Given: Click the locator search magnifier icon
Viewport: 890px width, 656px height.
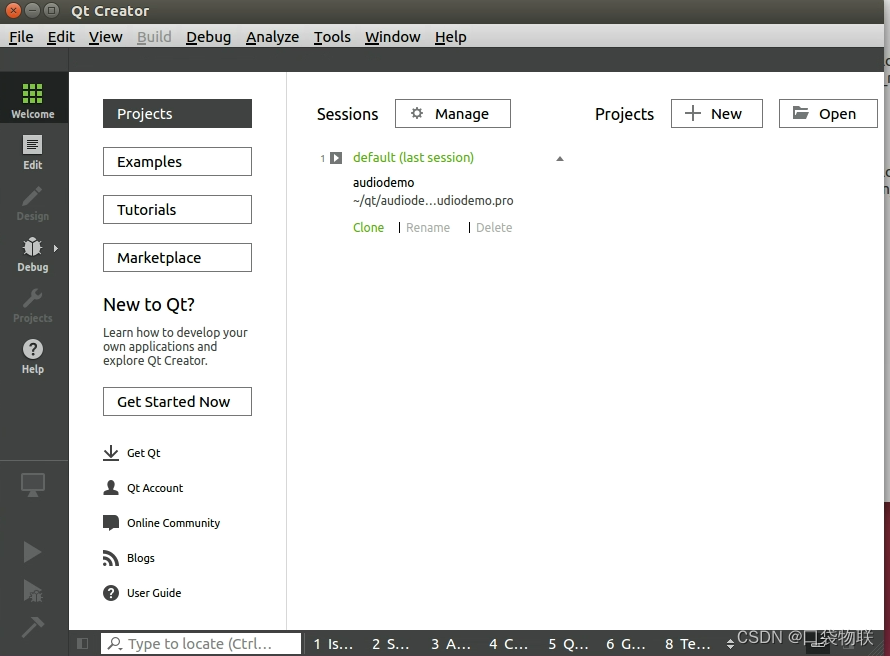Looking at the screenshot, I should click(115, 644).
